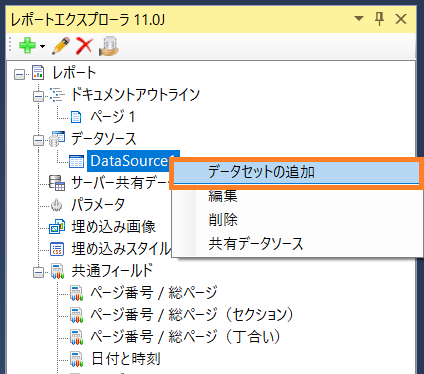The image size is (424, 374).
Task: Select 埋め込み画像 in the tree
Action: pyautogui.click(x=113, y=227)
